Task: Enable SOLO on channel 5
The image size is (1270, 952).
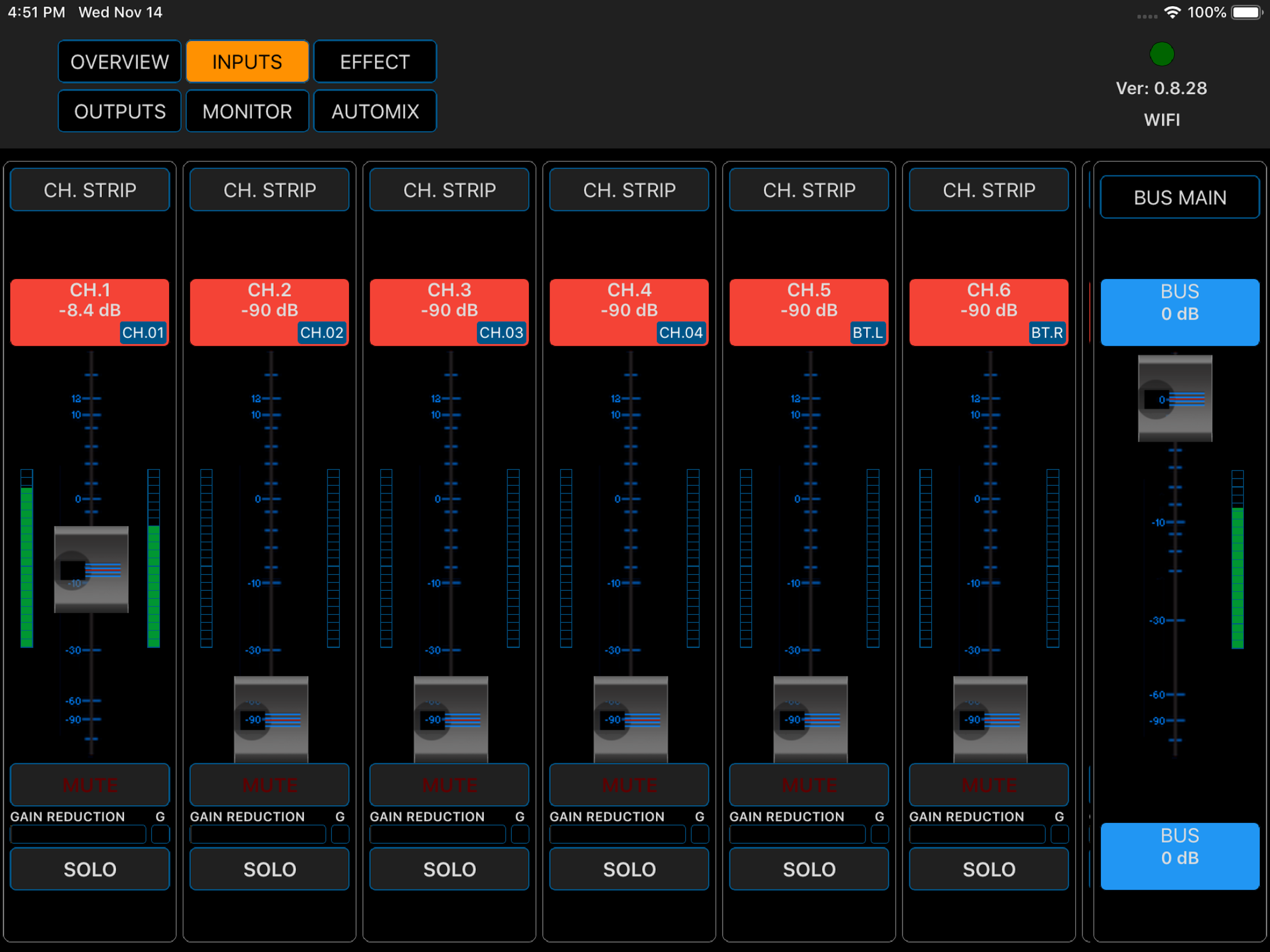Action: 809,869
